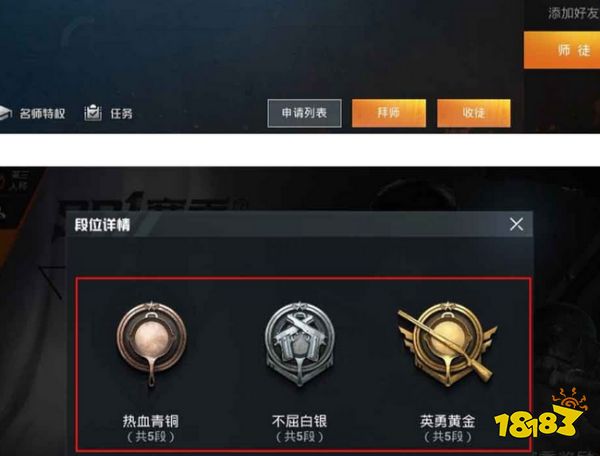Open the 名师特权 graduation cap icon
The height and width of the screenshot is (456, 600).
[5, 113]
